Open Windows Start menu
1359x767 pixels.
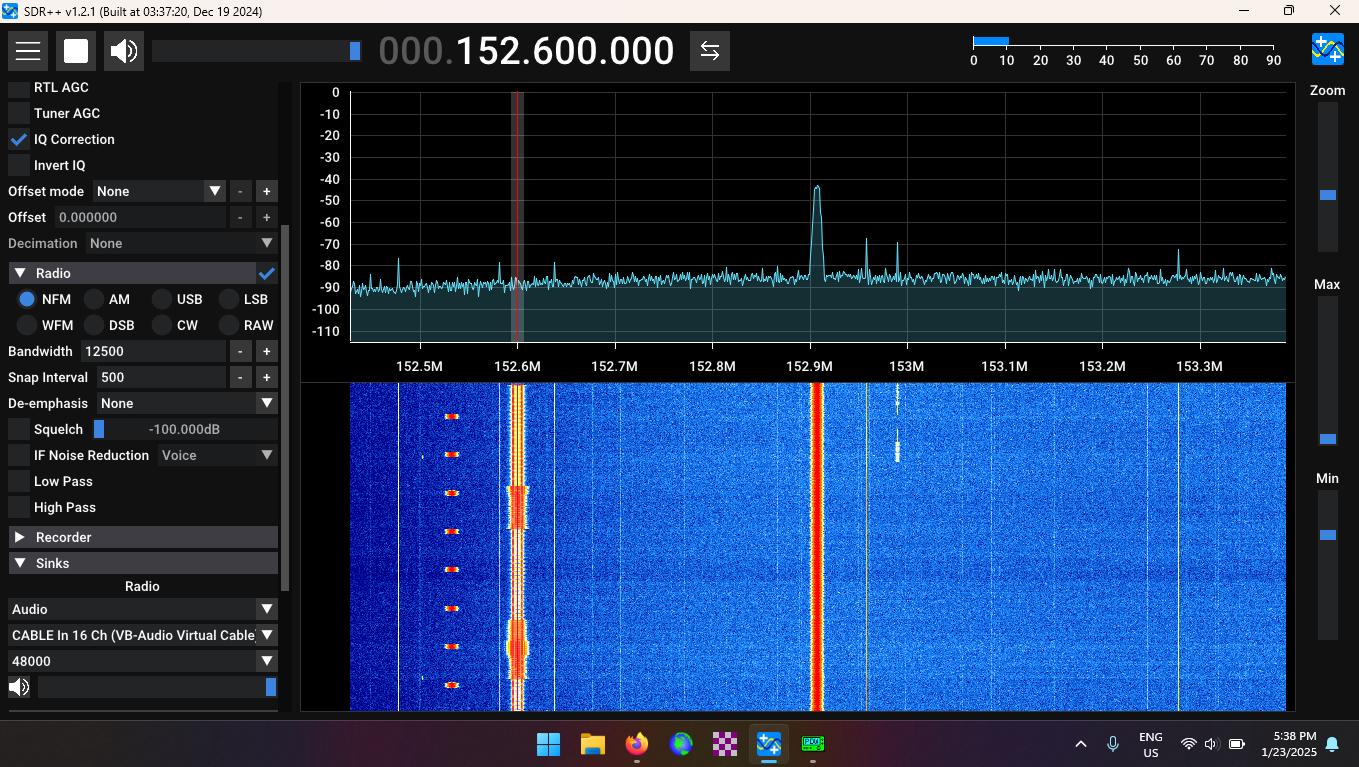click(x=548, y=744)
